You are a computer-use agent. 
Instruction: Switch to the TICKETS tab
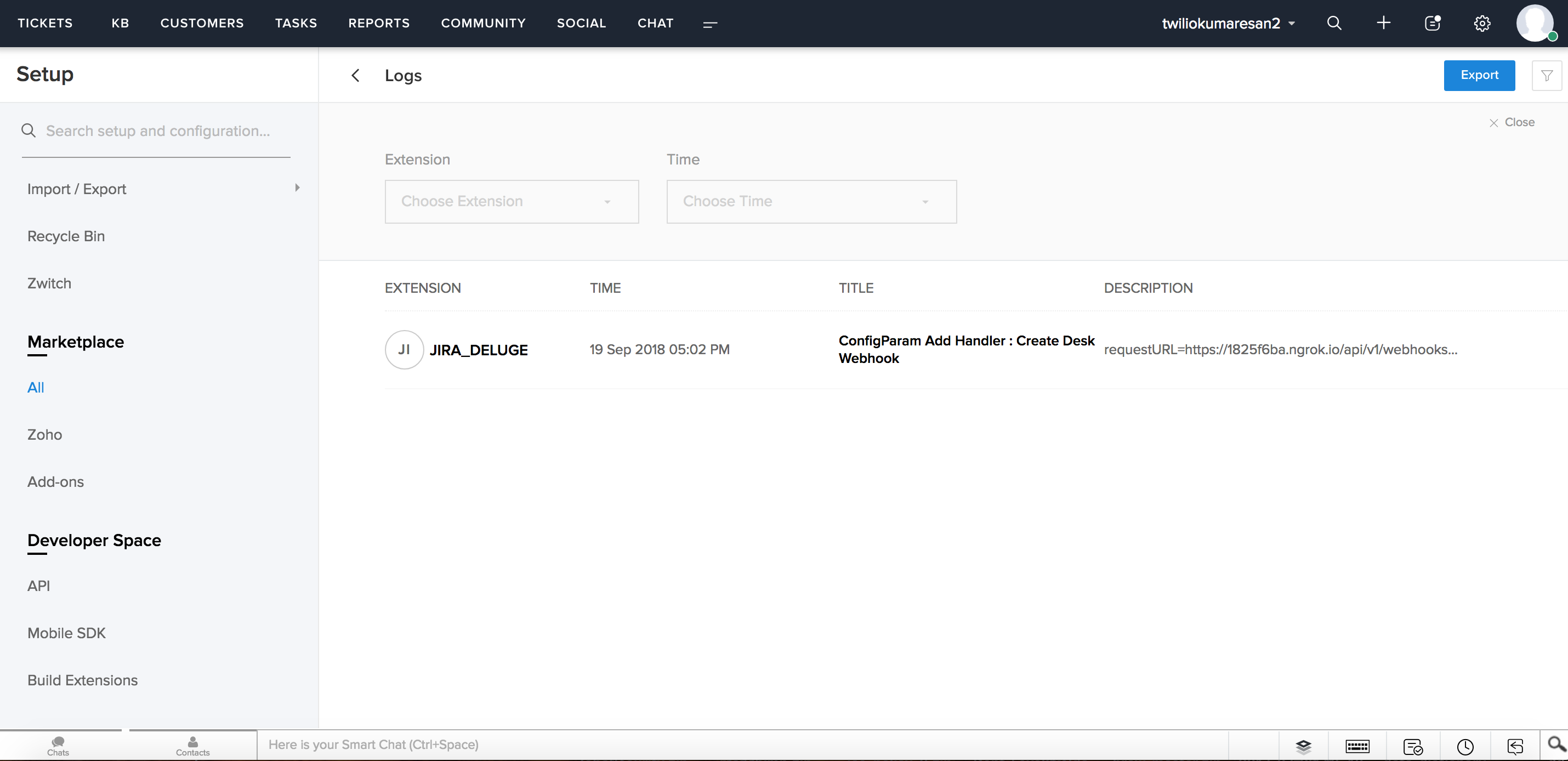45,23
